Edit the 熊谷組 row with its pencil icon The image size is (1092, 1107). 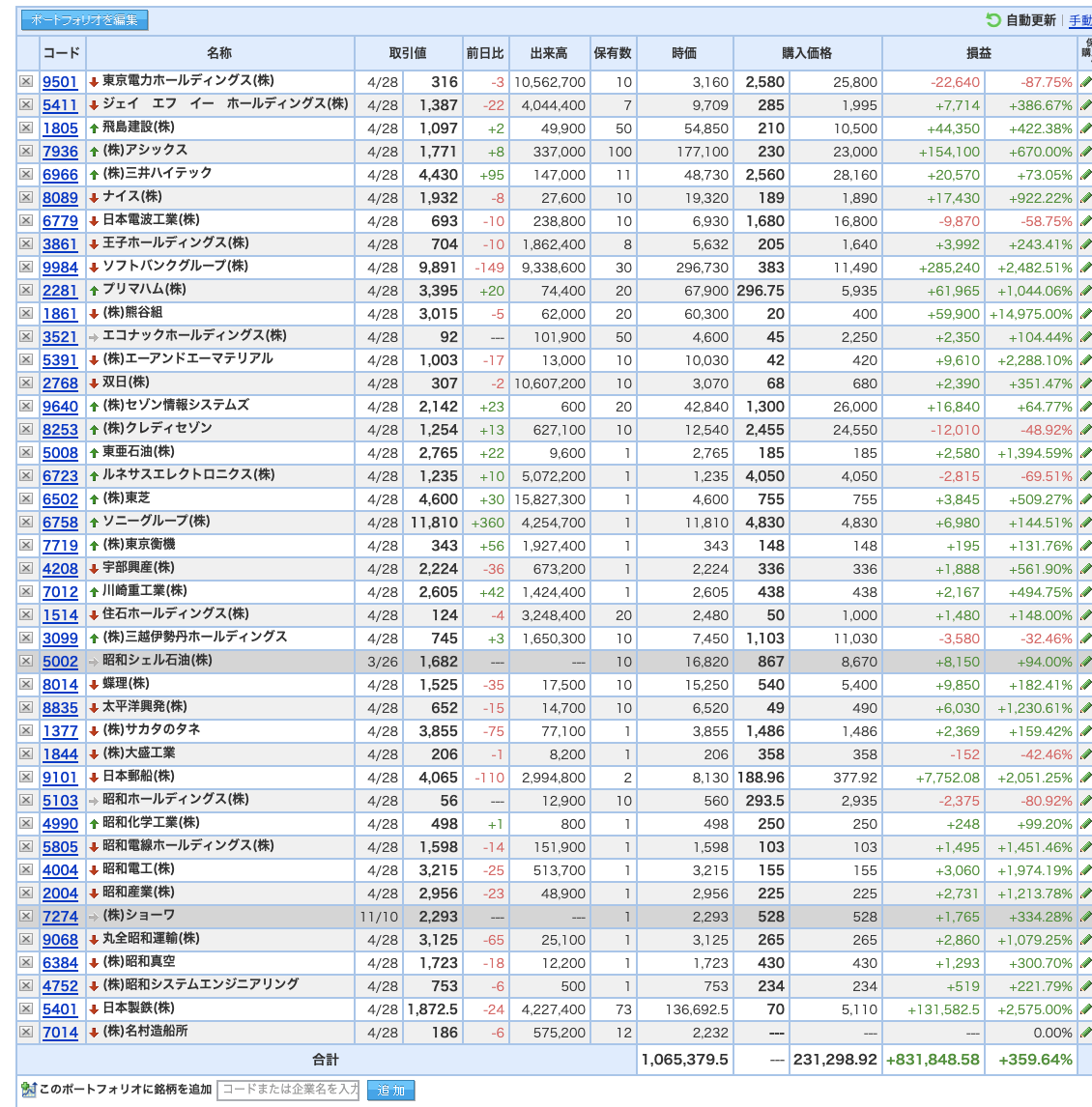(1085, 314)
